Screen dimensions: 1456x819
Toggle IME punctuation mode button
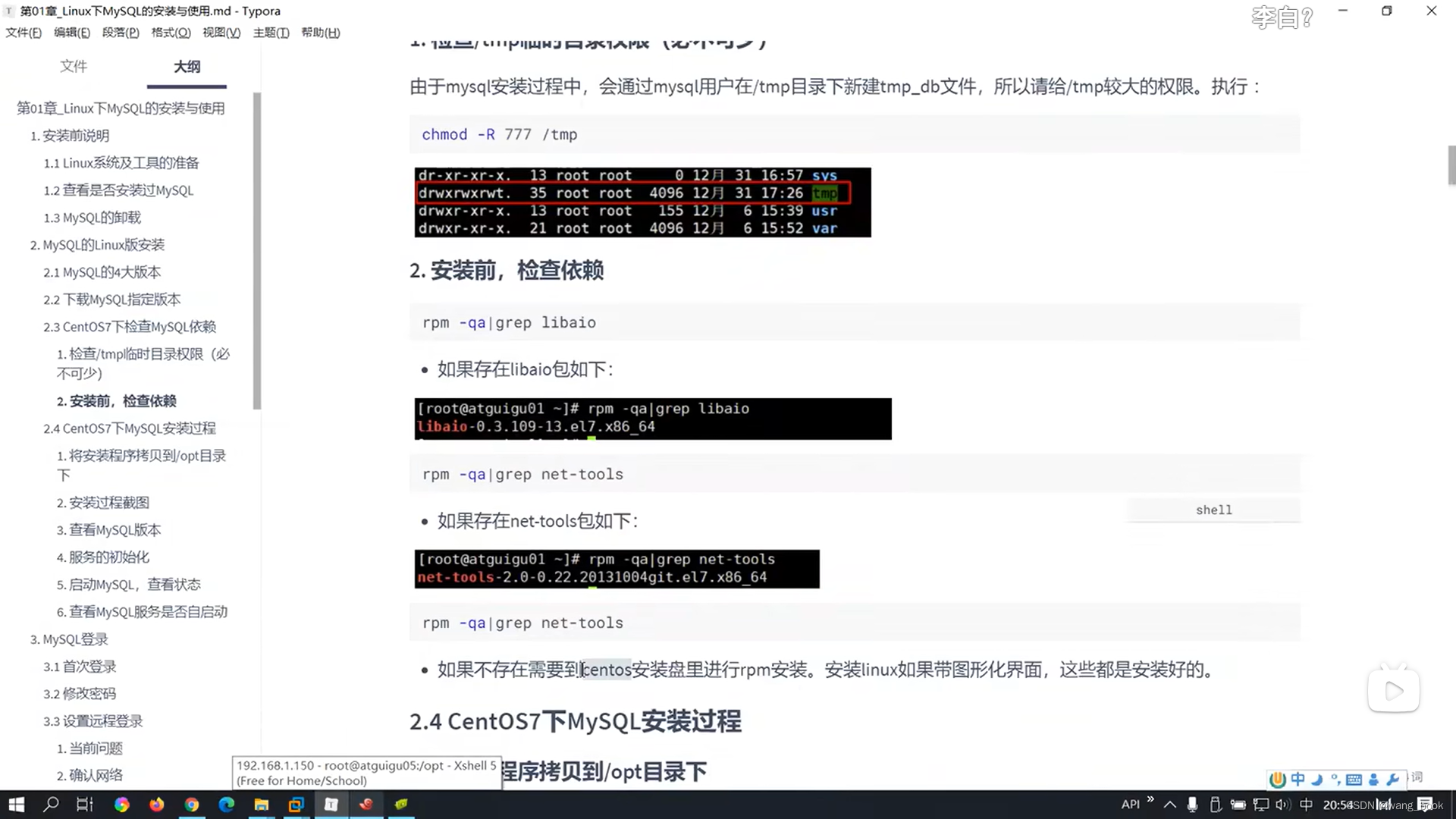click(x=1335, y=780)
